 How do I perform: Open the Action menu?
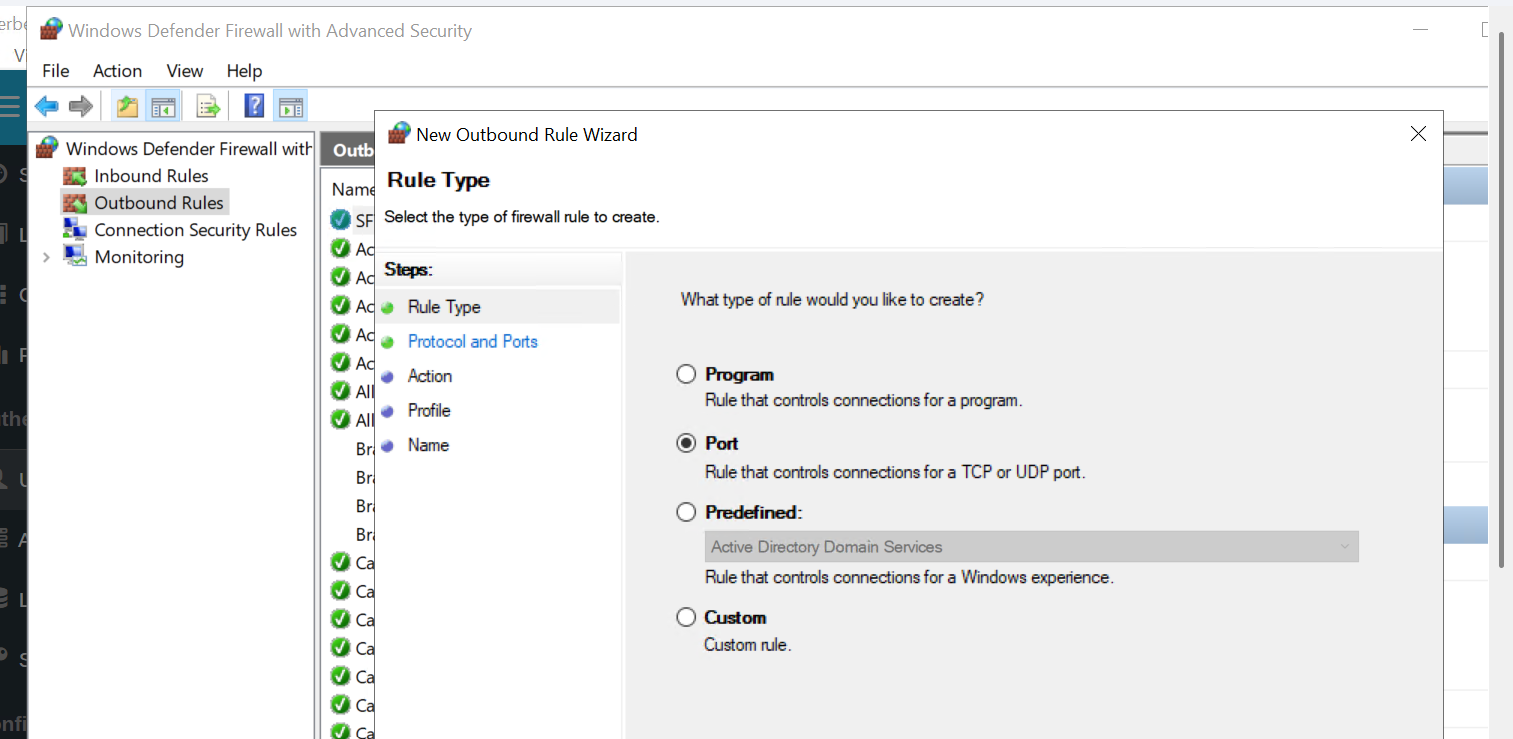click(x=118, y=70)
